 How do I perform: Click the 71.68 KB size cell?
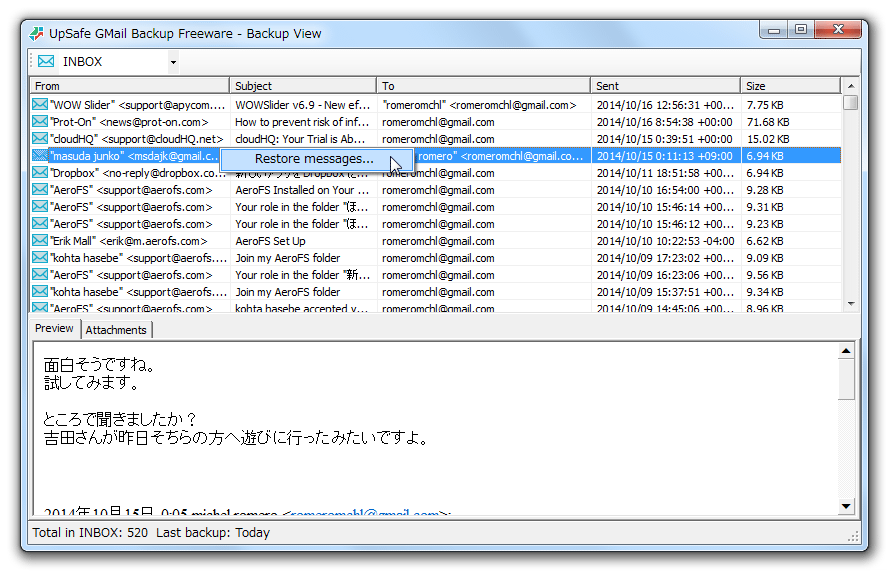click(768, 122)
